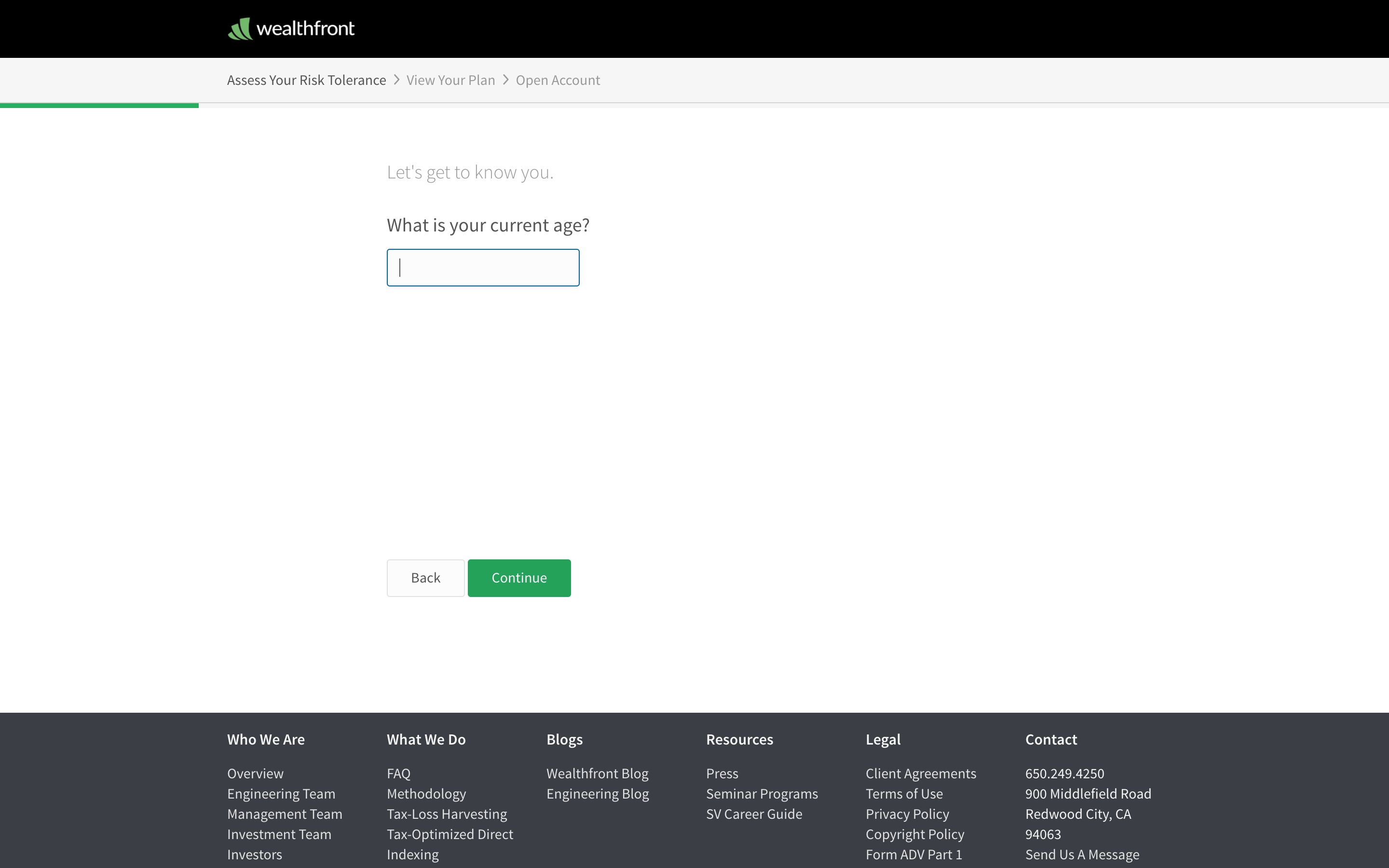This screenshot has width=1389, height=868.
Task: Click the 'Legal' footer heading
Action: coord(883,739)
